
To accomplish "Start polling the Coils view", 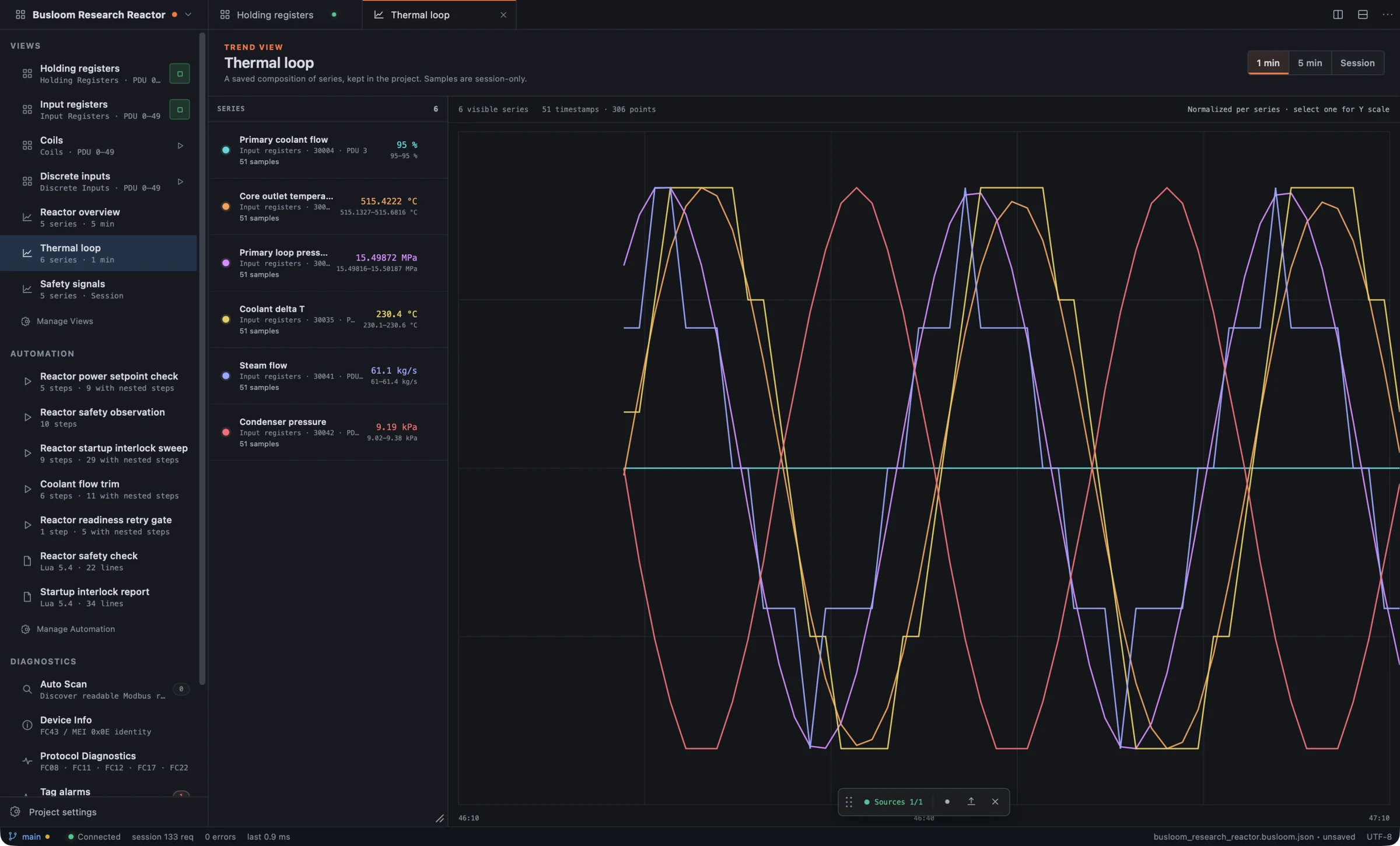I will coord(180,146).
